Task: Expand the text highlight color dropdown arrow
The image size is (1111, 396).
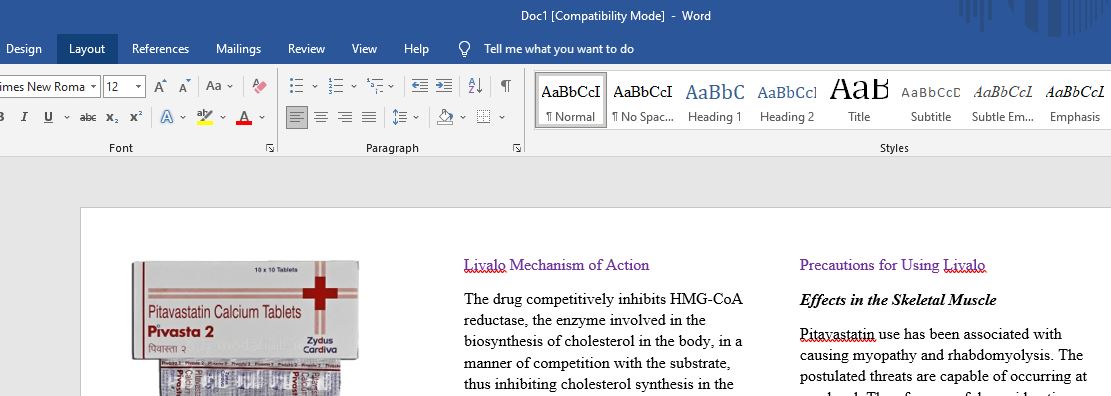Action: coord(222,118)
